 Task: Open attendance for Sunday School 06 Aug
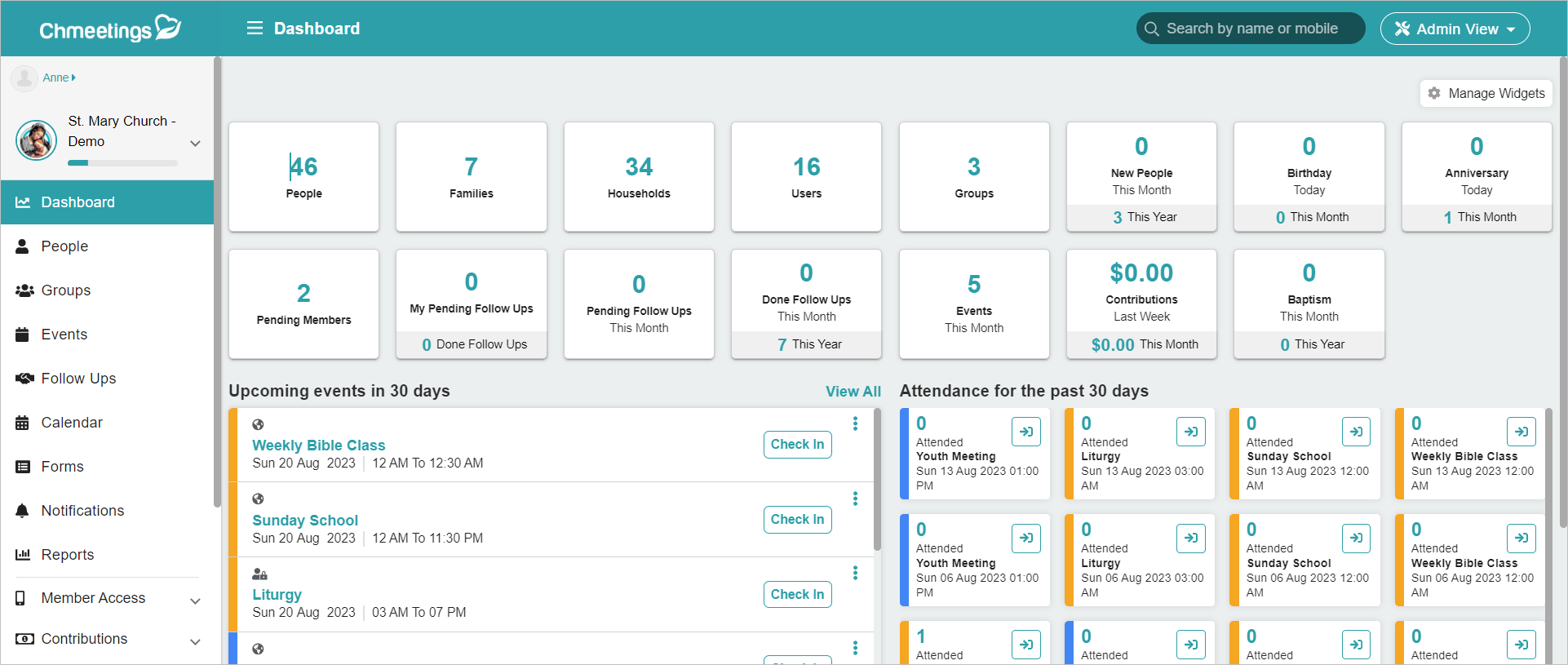(x=1356, y=539)
